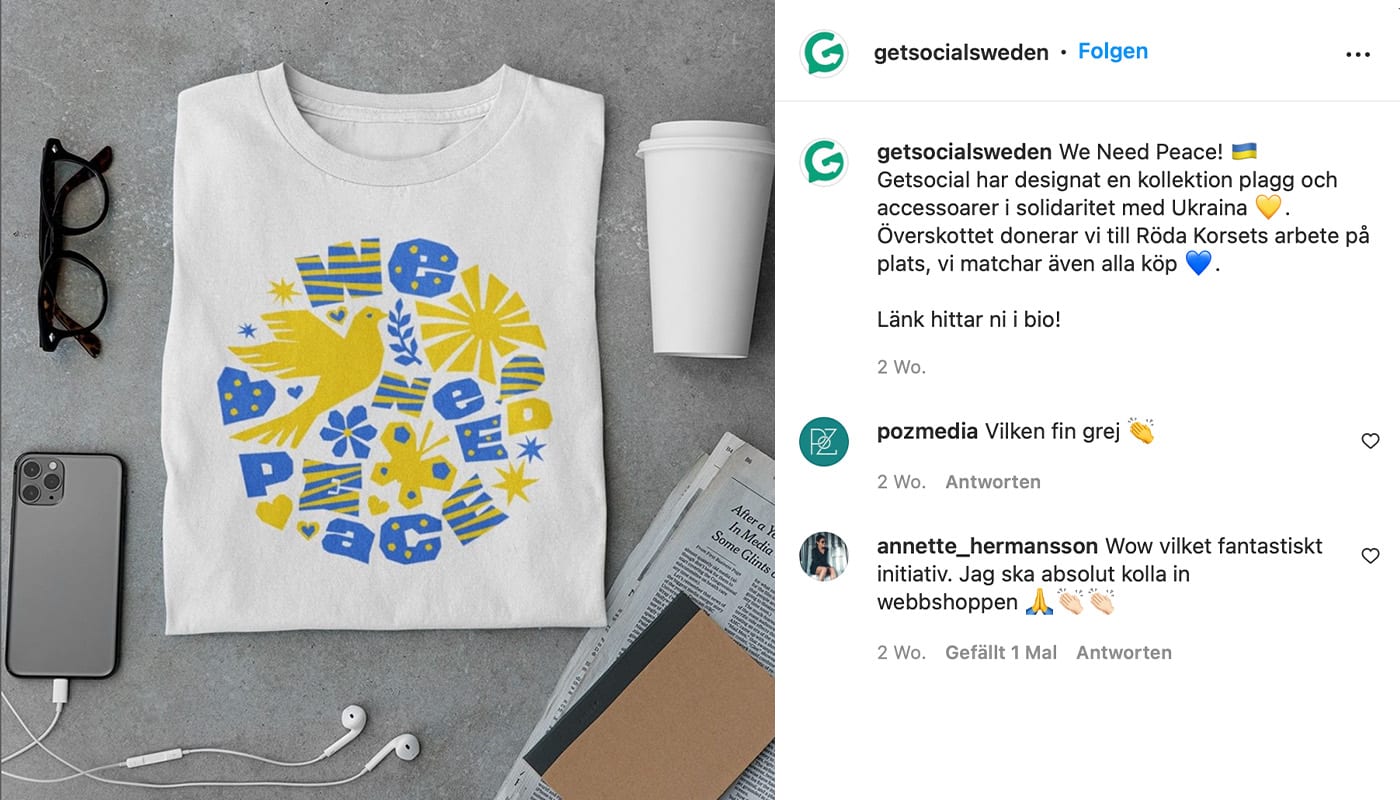The height and width of the screenshot is (800, 1400).
Task: Click the Ukraine flag emoji in the caption
Action: (x=1244, y=152)
